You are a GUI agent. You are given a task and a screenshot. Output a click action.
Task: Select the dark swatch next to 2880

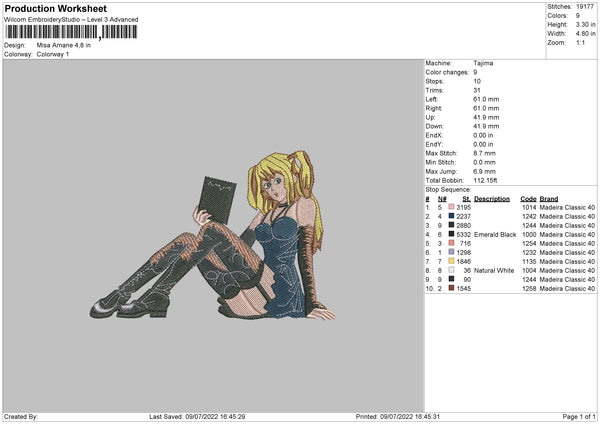[x=451, y=225]
